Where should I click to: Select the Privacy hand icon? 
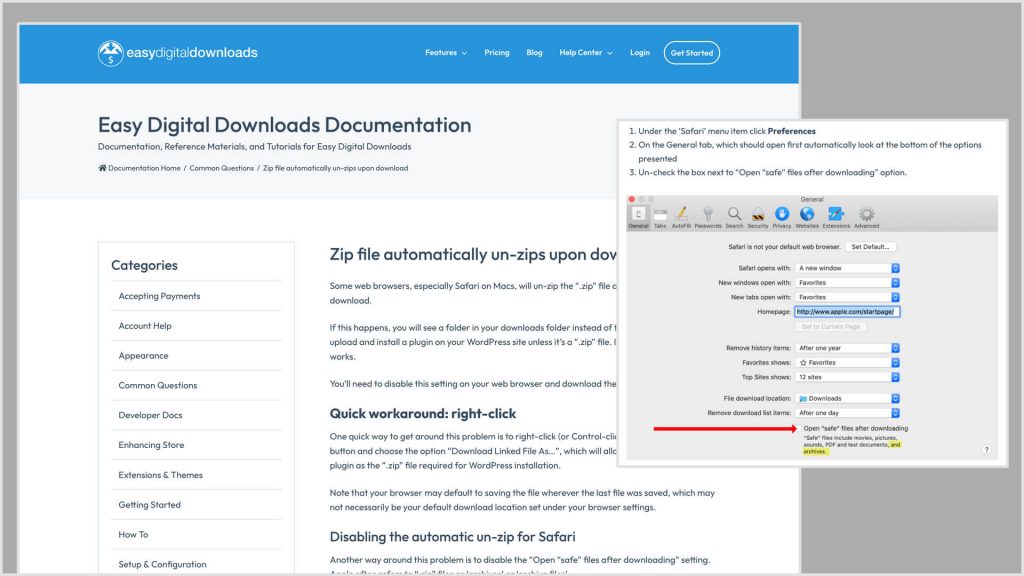tap(782, 215)
